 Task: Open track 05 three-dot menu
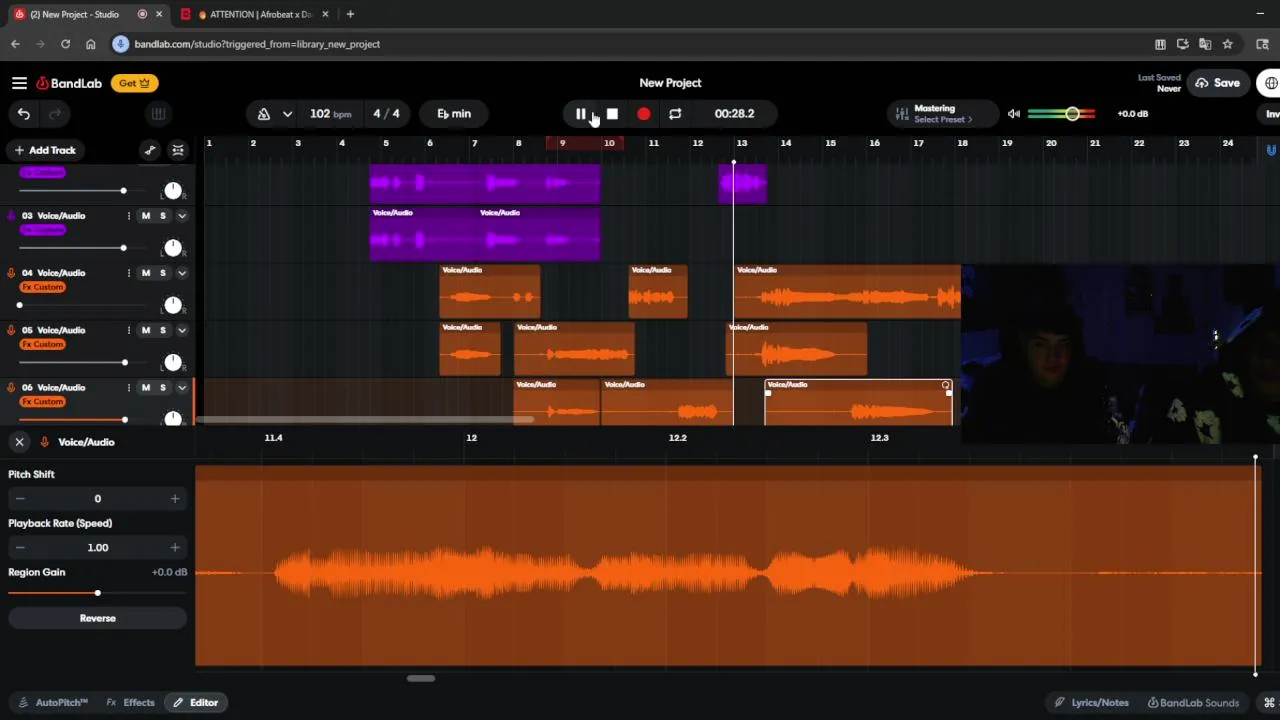(128, 330)
